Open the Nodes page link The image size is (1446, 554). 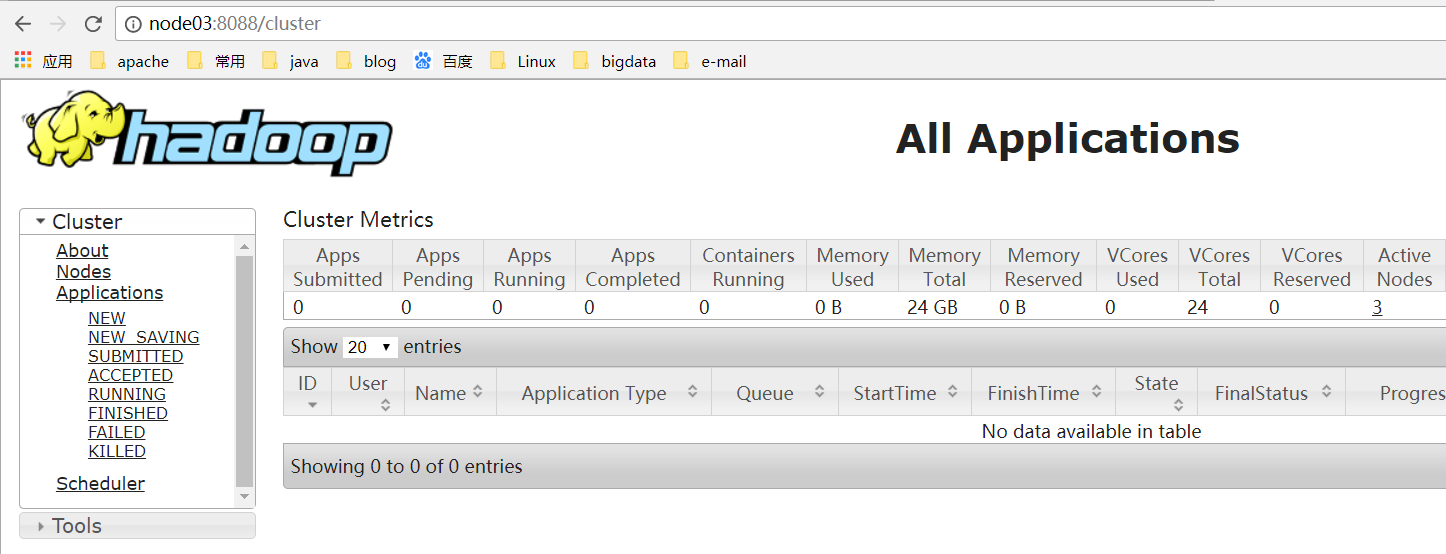coord(83,272)
